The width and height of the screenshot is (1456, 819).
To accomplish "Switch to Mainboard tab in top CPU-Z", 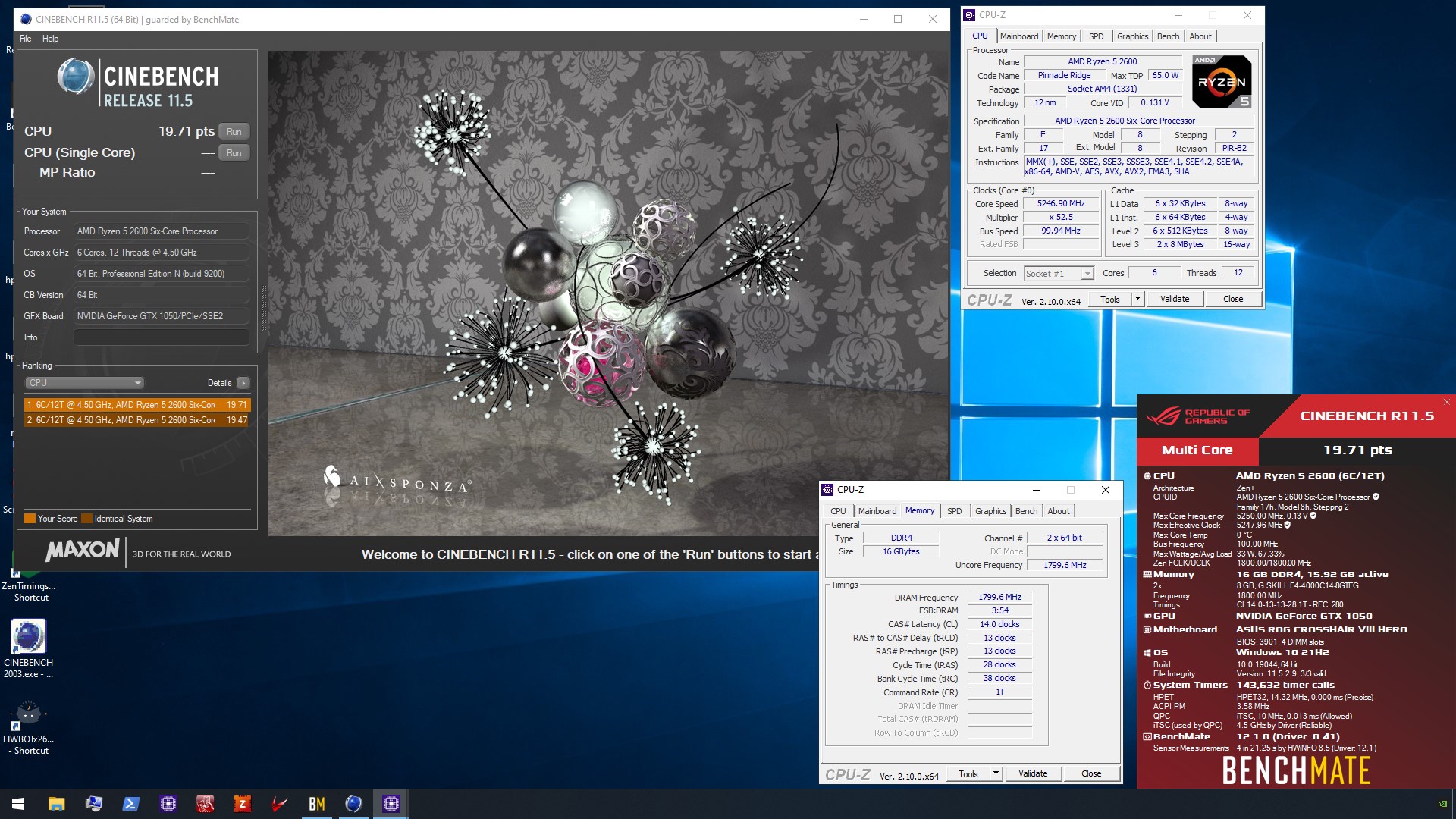I will click(1019, 36).
